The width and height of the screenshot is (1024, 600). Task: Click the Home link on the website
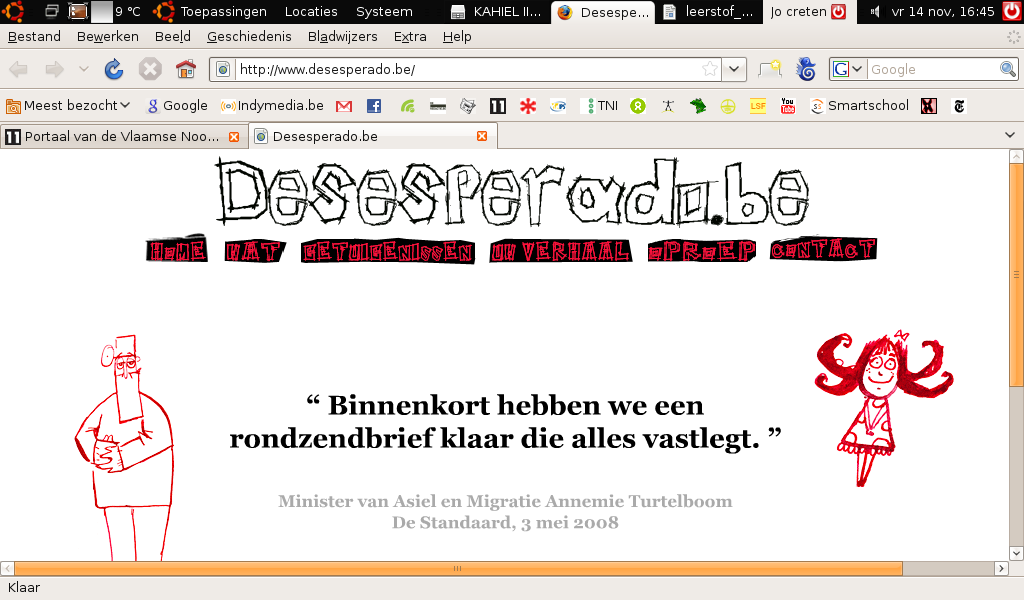[x=177, y=249]
